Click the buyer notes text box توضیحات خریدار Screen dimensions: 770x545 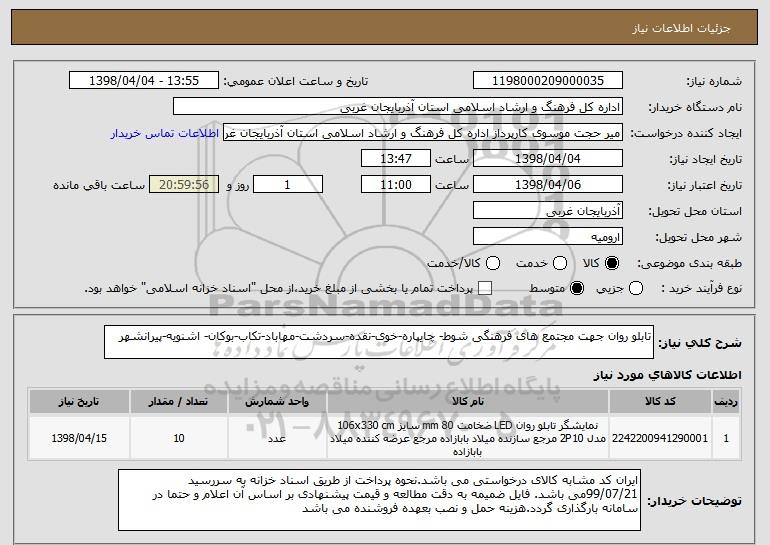click(379, 500)
